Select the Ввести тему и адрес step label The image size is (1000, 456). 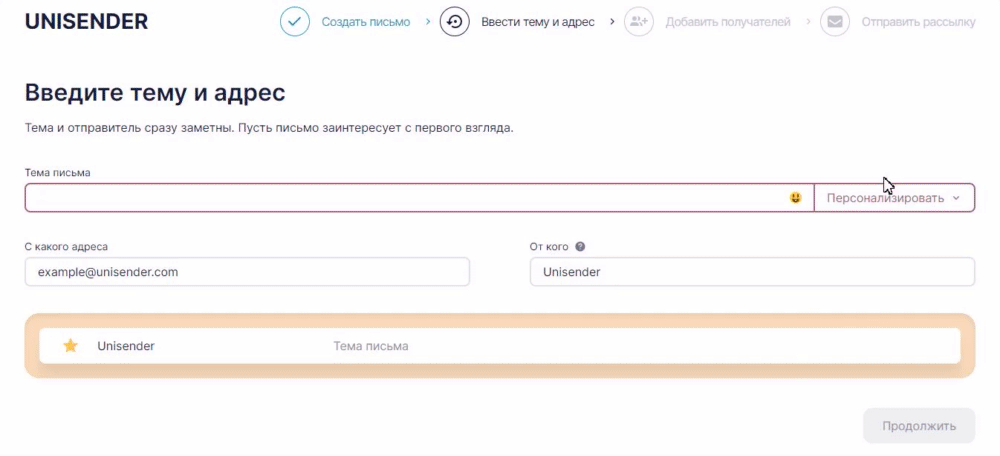click(538, 22)
